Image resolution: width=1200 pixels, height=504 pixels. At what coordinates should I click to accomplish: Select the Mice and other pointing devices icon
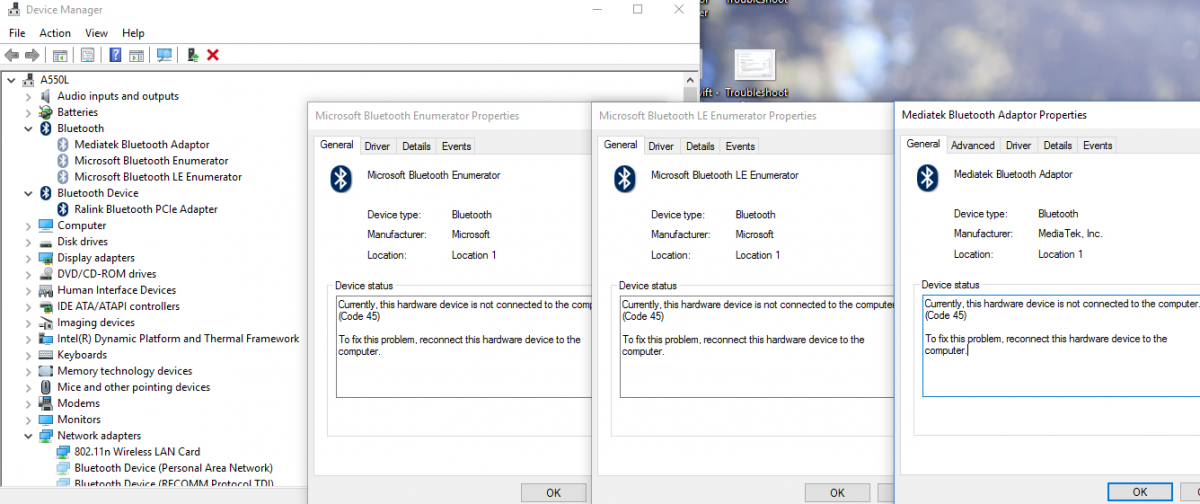46,387
